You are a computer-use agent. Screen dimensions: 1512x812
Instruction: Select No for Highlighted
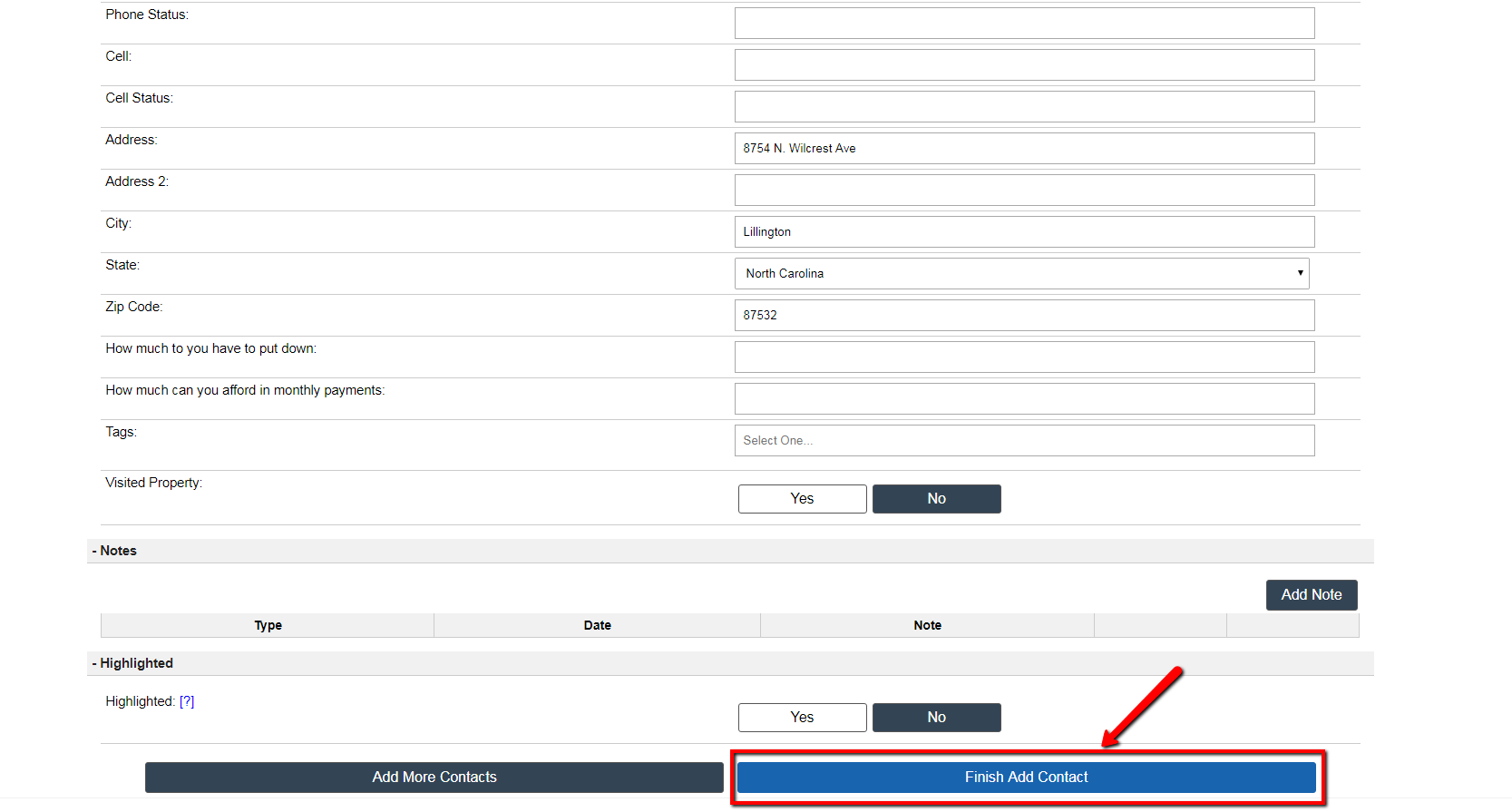(936, 718)
